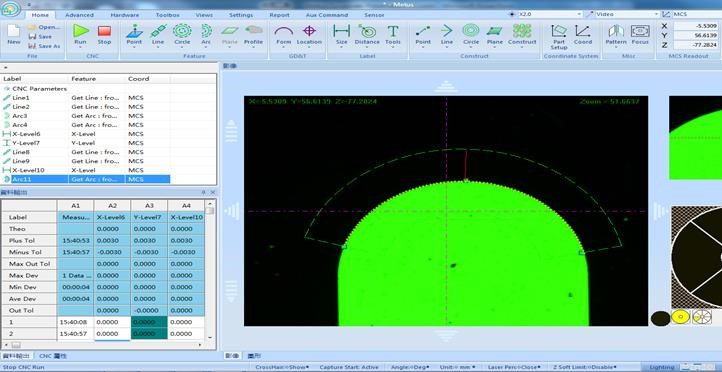Select the yellow lighting circle swatch
Screen dimensions: 722x372
[680, 317]
